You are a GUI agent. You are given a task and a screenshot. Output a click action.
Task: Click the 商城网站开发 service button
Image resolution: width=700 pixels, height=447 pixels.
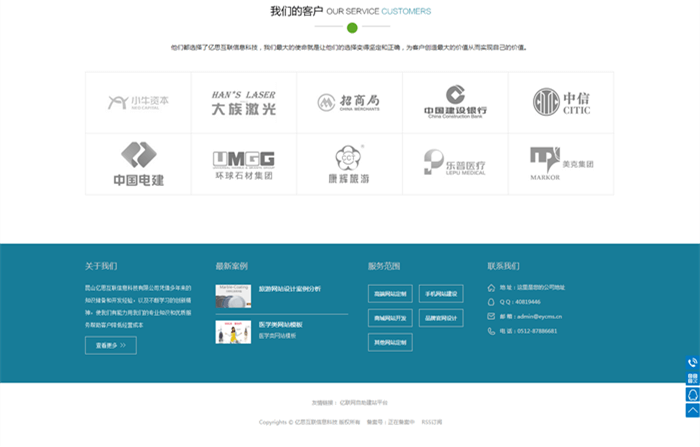pyautogui.click(x=390, y=318)
